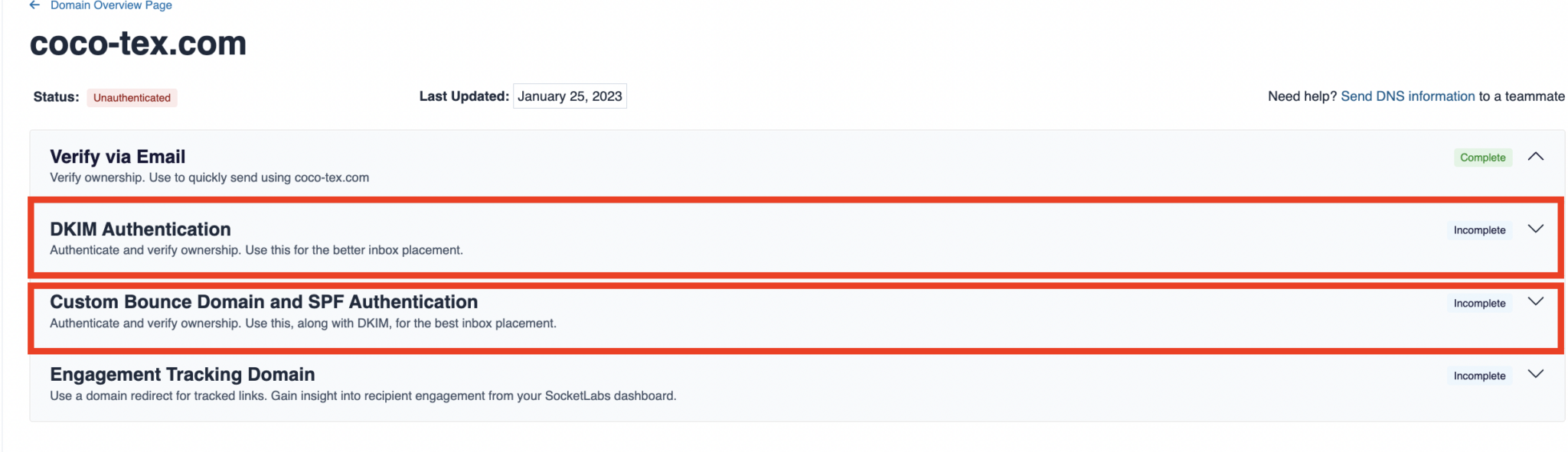The image size is (1568, 452).
Task: Select the Last Updated date field
Action: pyautogui.click(x=570, y=96)
